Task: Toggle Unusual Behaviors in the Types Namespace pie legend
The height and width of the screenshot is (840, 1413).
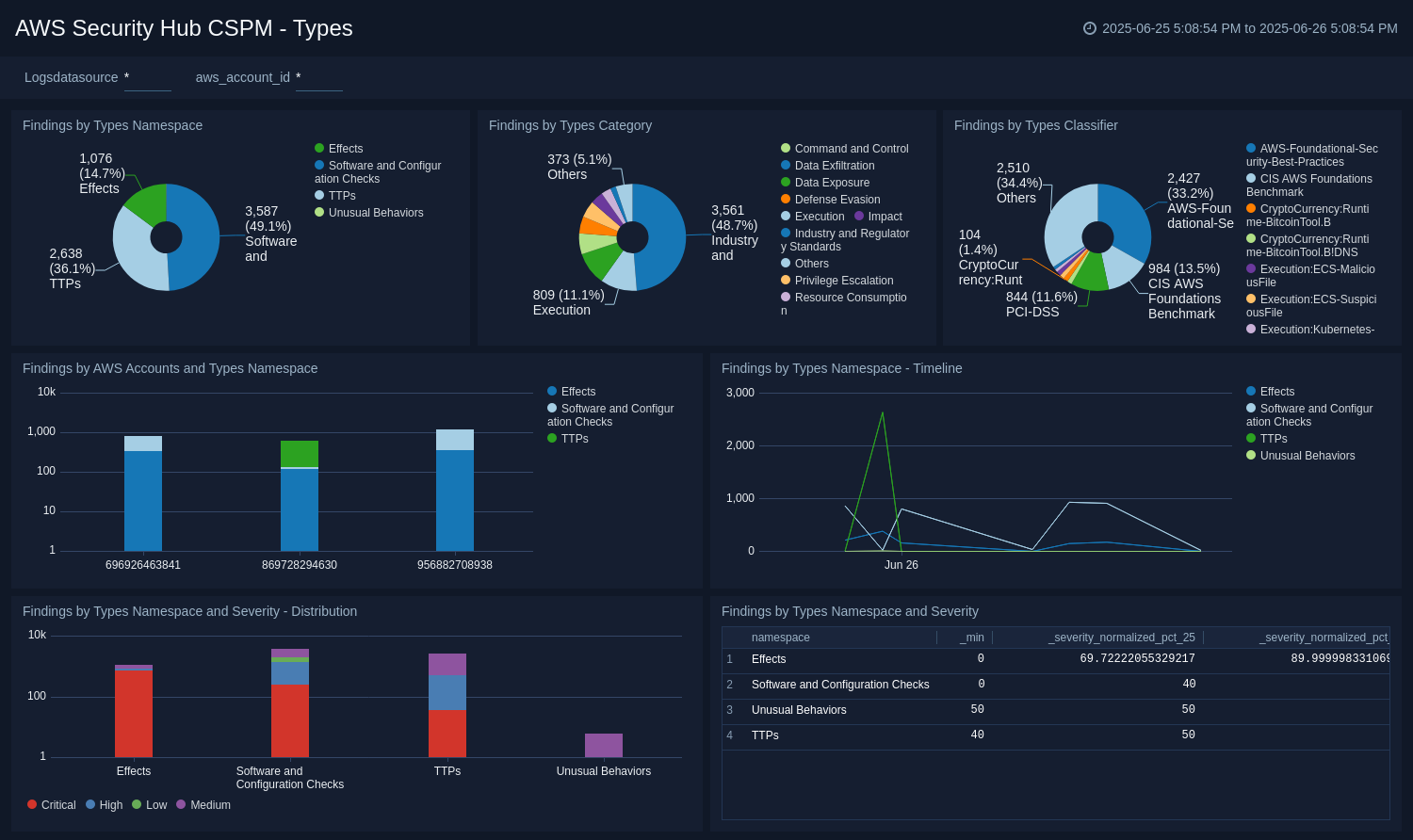Action: [369, 213]
